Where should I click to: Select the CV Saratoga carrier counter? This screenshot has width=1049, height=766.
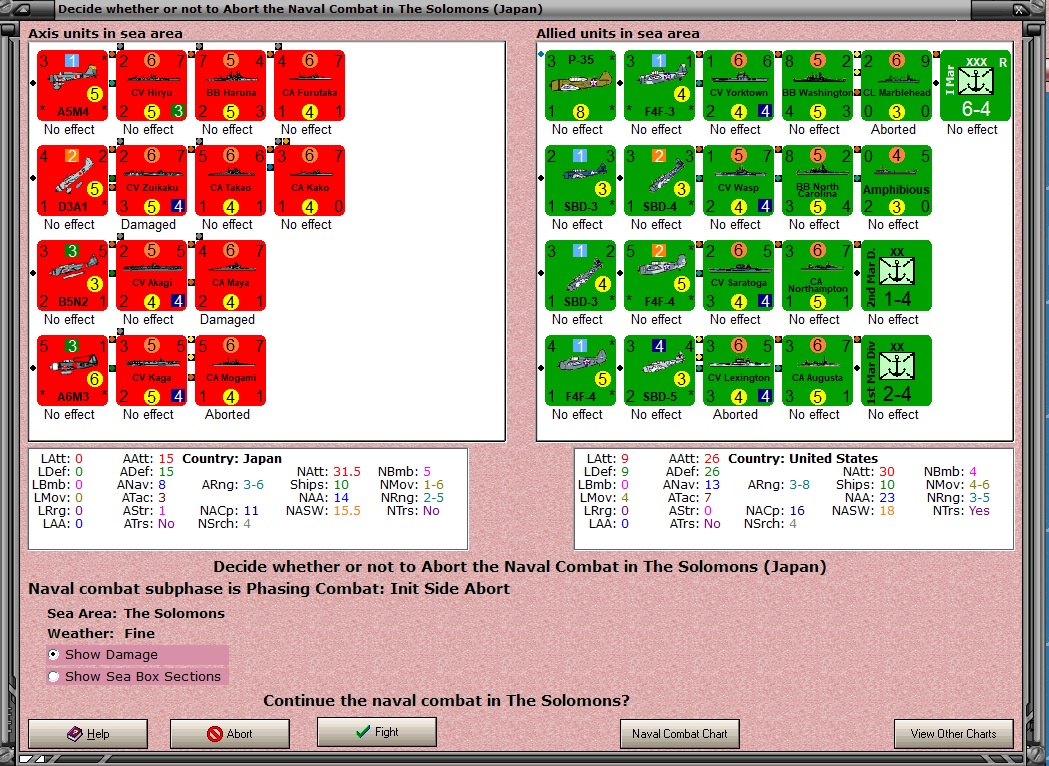pos(739,276)
